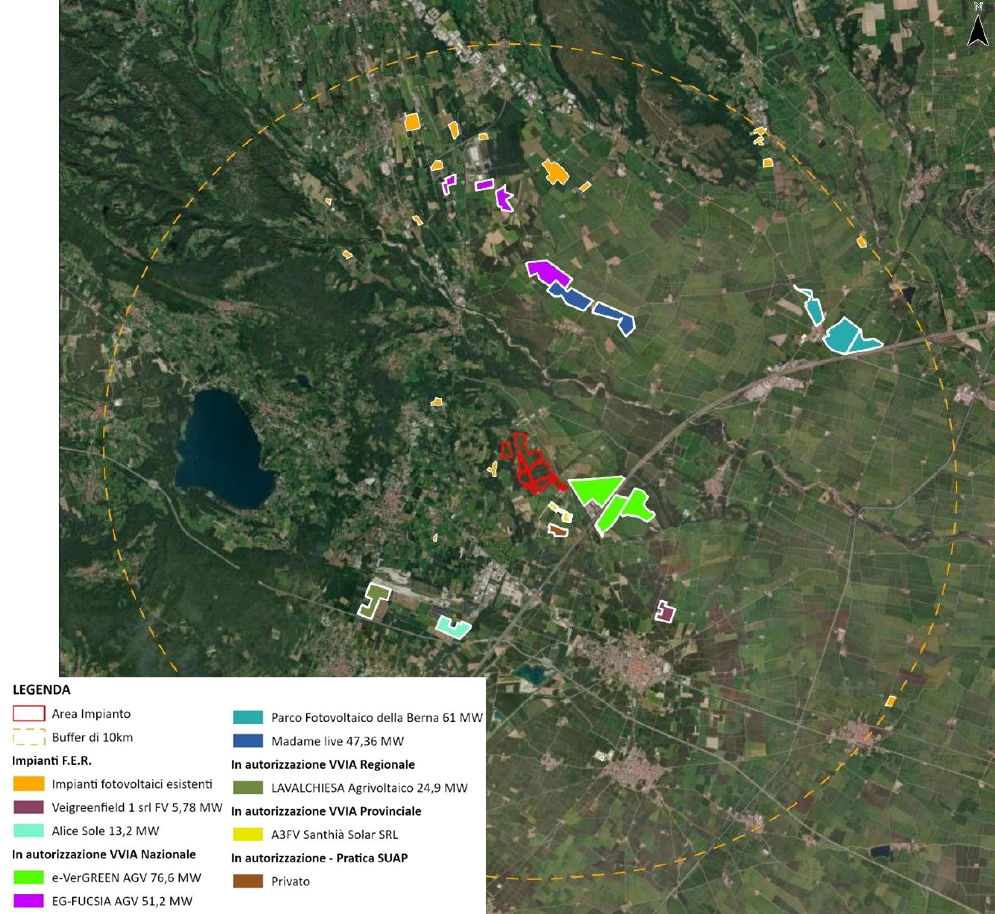The width and height of the screenshot is (995, 914).
Task: Click 'Madame live 47,36 MW' label
Action: coord(338,741)
